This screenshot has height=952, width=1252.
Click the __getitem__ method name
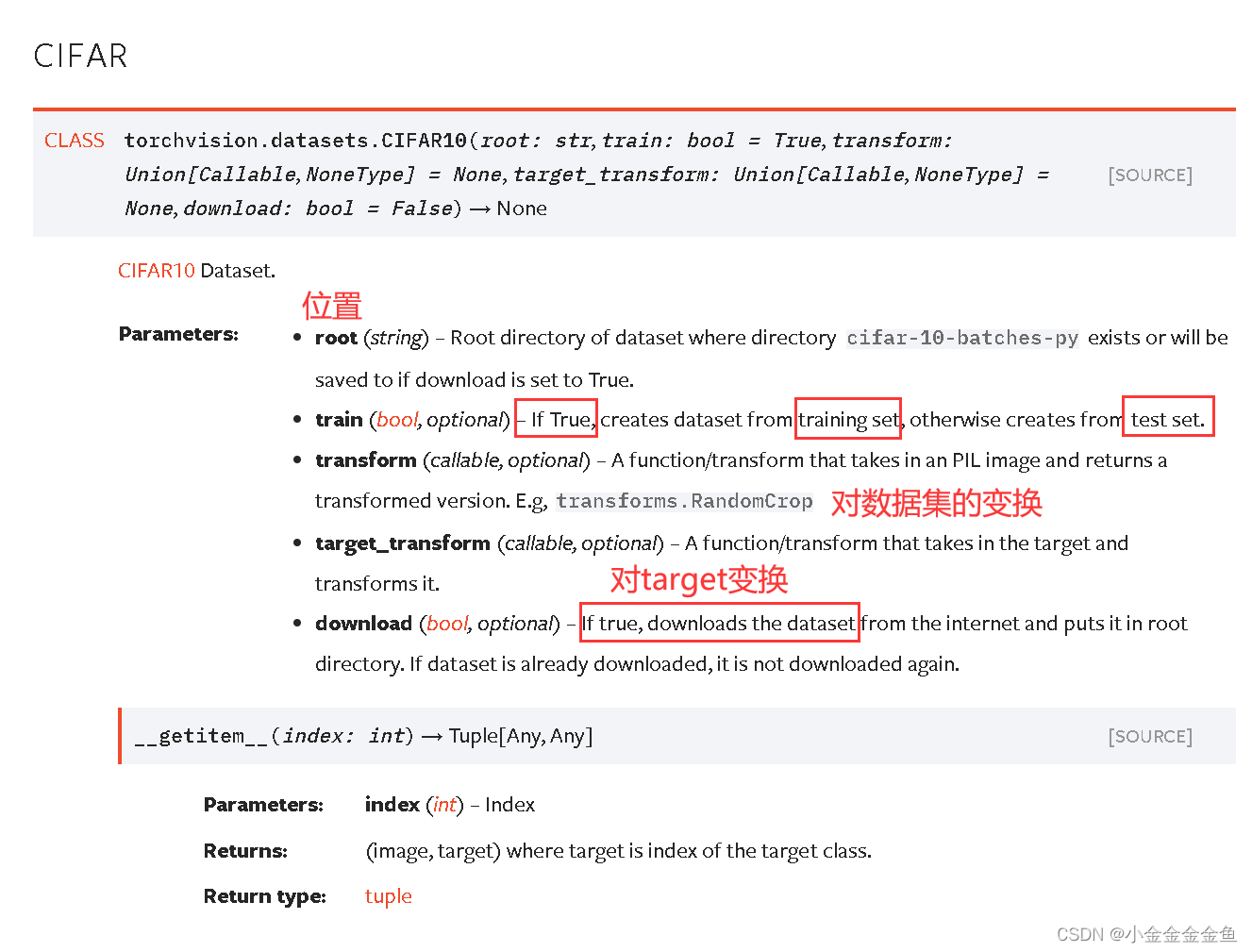(x=201, y=736)
